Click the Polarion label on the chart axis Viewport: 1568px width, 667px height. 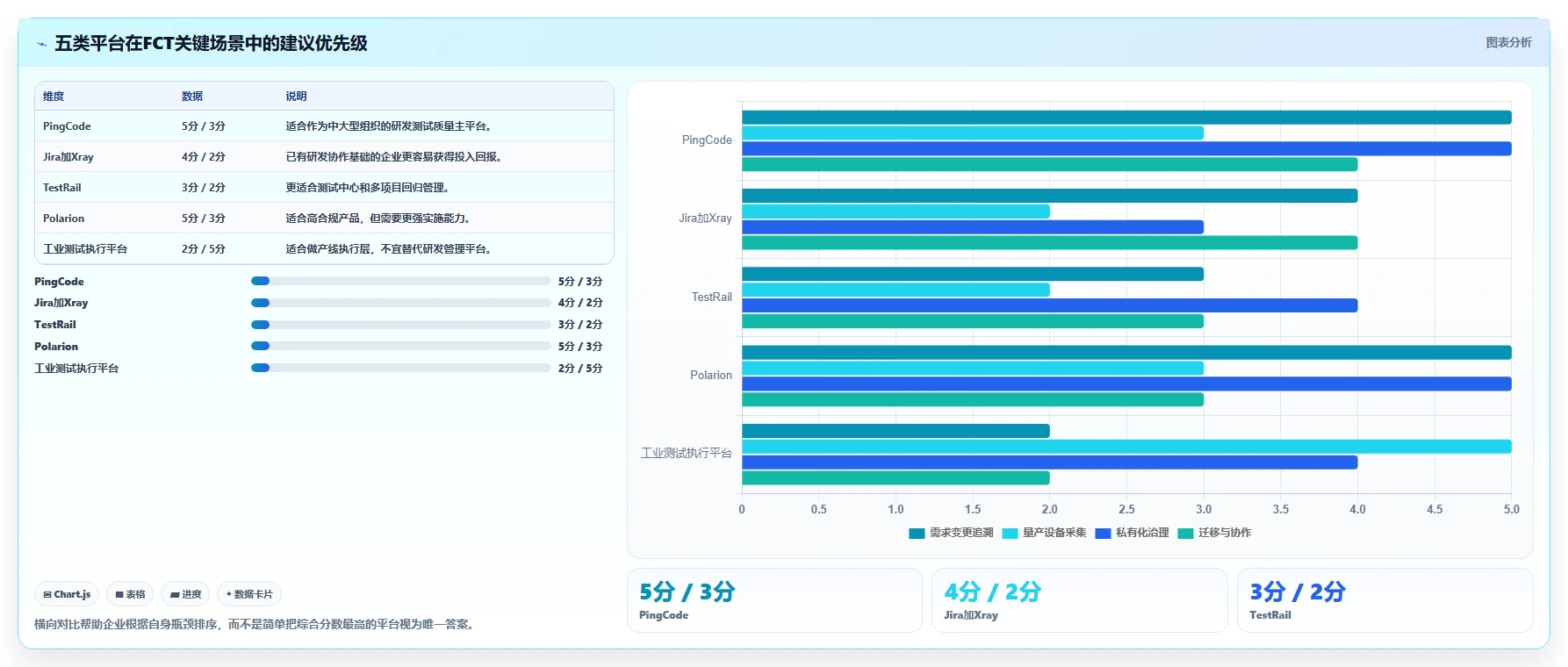pos(711,376)
